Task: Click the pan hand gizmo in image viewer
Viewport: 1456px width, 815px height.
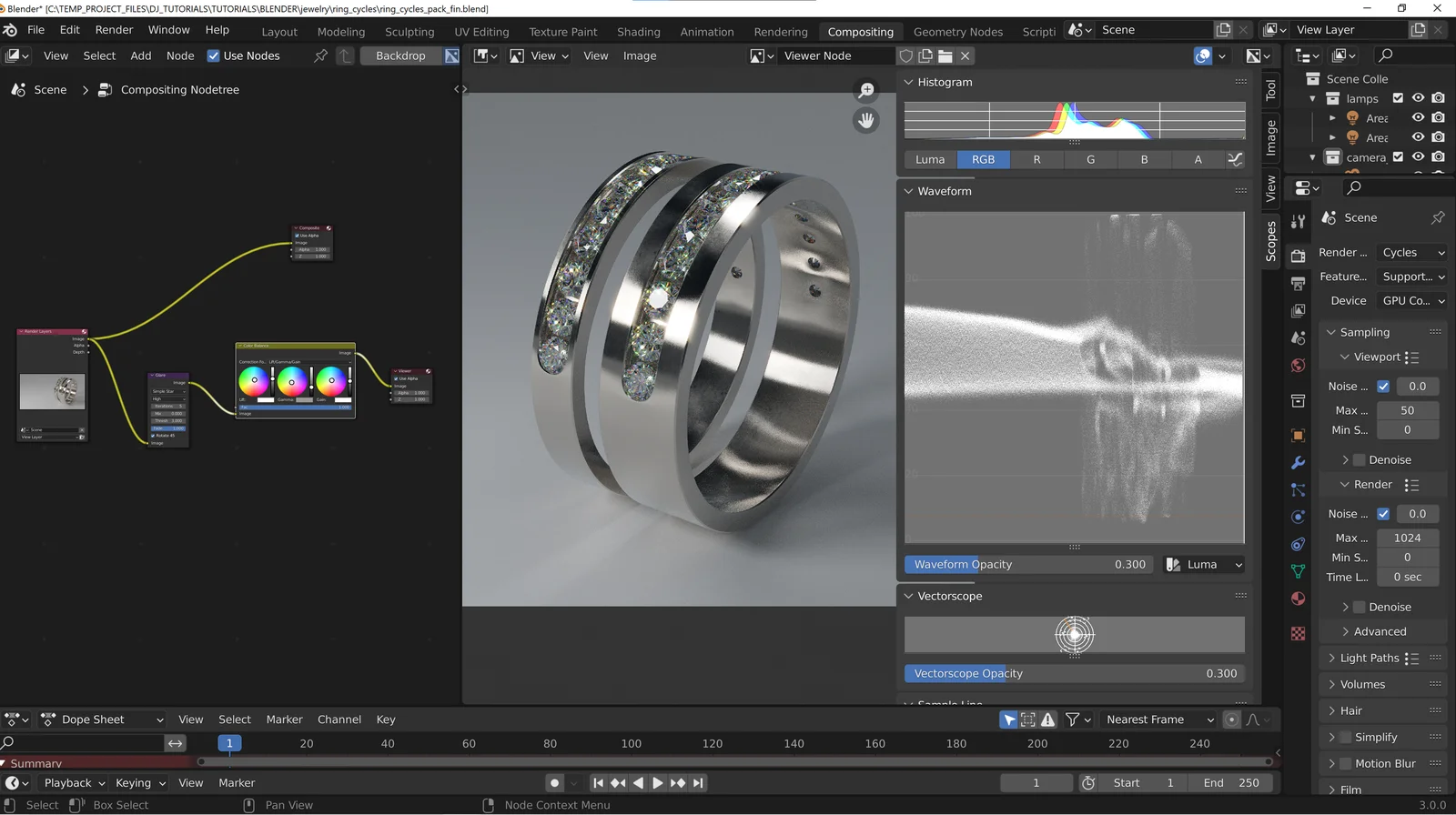Action: coord(866,120)
